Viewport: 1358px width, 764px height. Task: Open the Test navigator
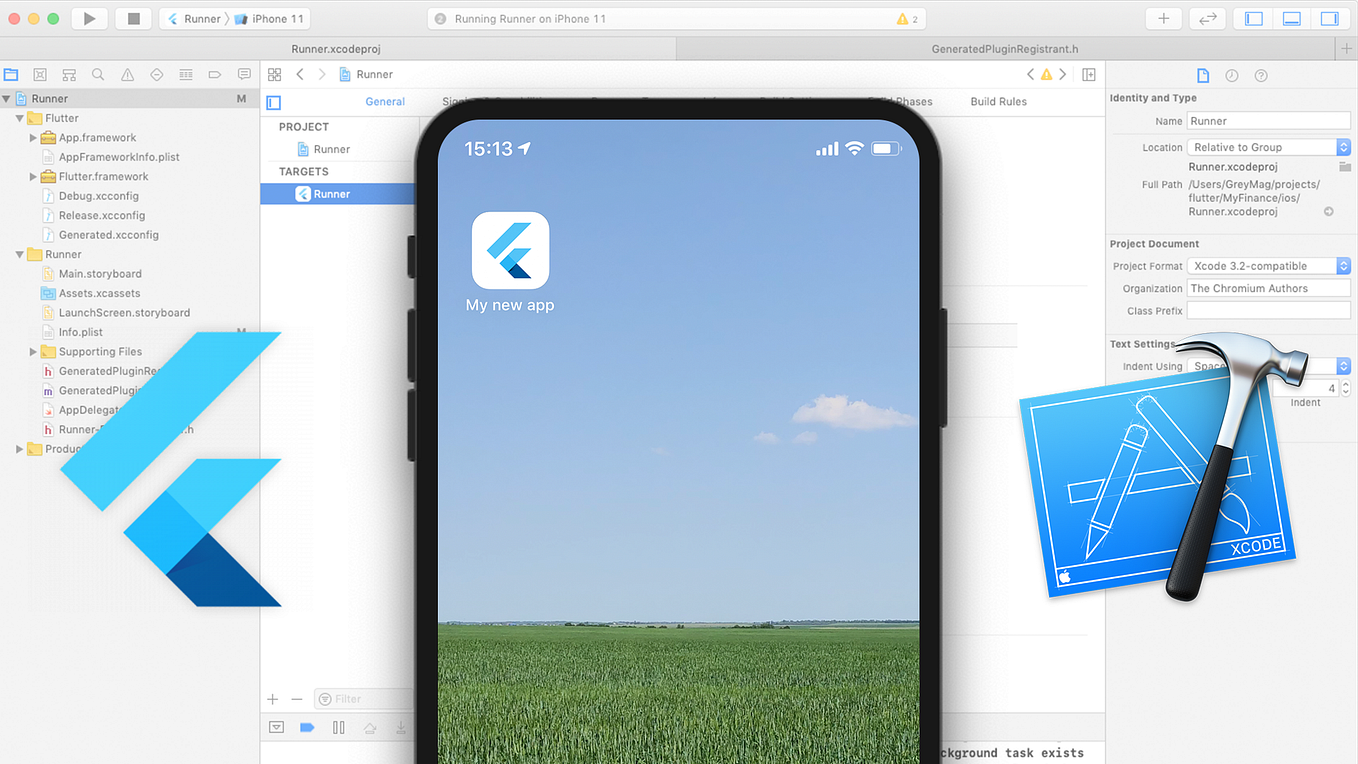[157, 74]
